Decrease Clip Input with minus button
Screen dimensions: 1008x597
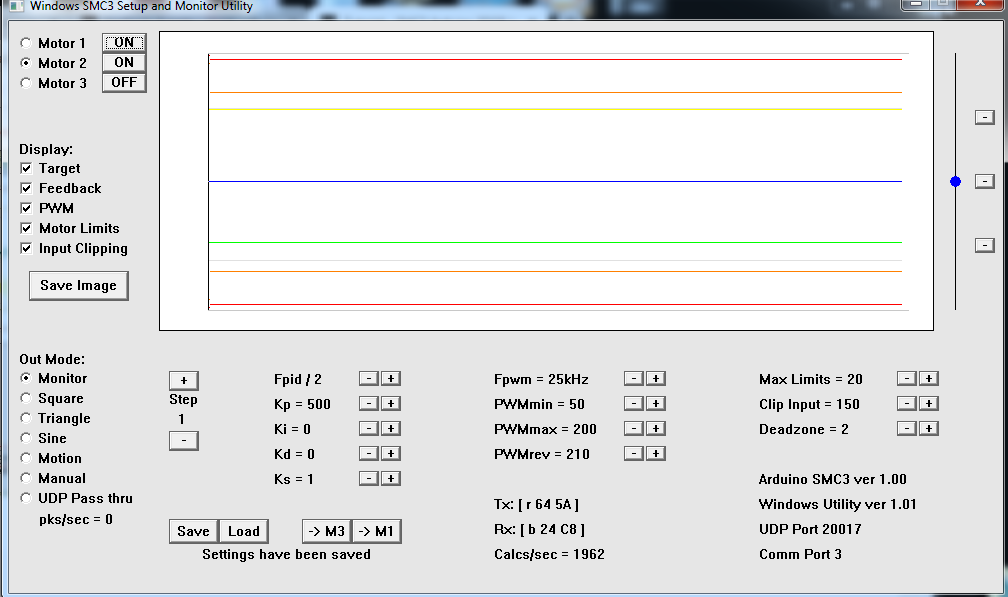coord(906,404)
